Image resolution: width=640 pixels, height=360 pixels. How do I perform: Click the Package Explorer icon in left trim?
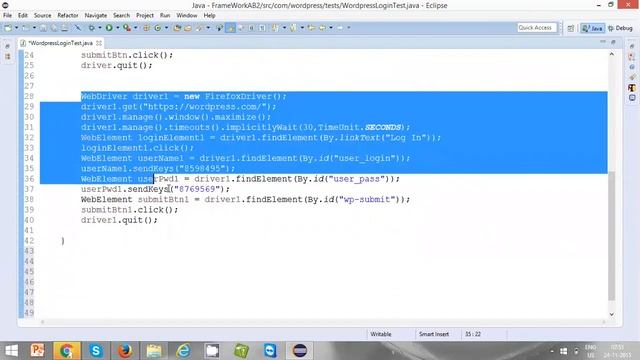[7, 56]
